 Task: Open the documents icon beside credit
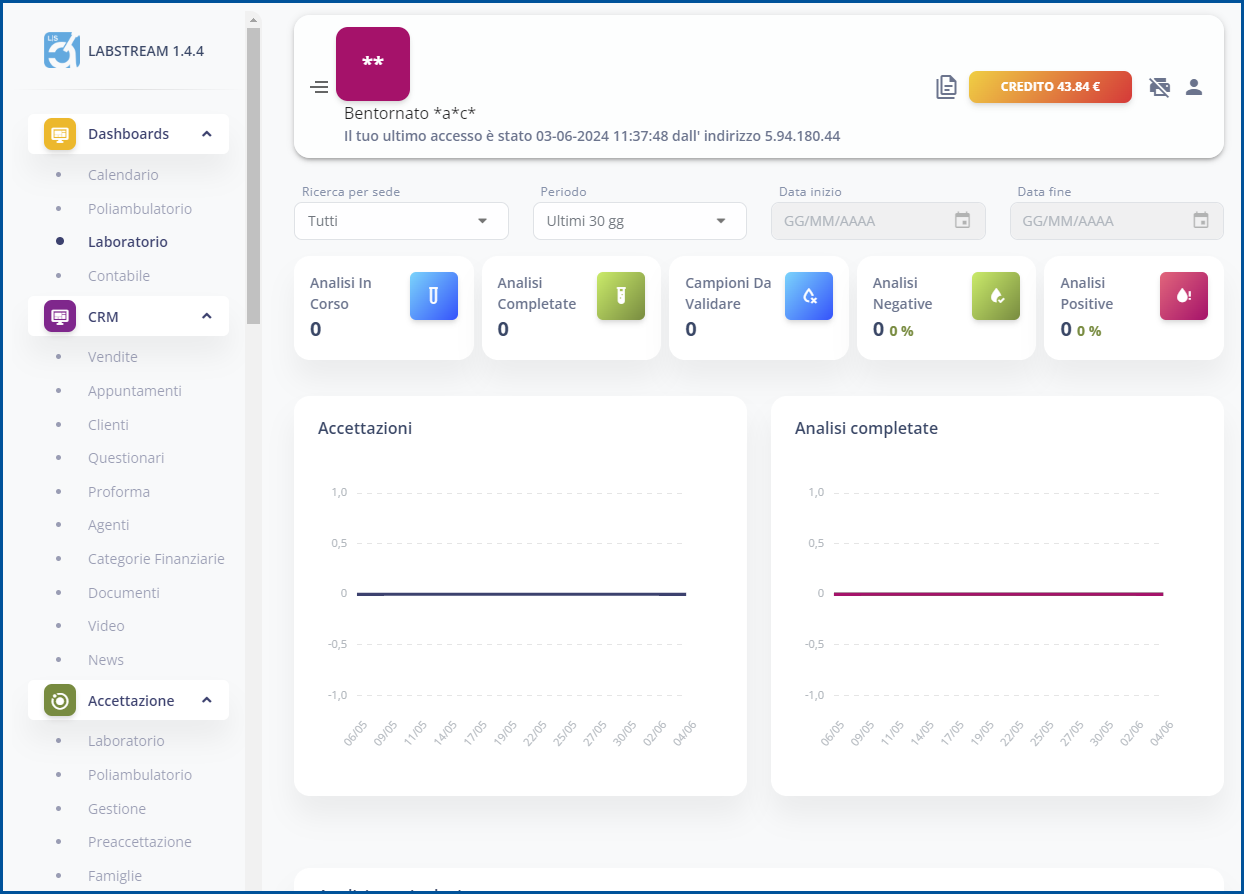point(946,87)
